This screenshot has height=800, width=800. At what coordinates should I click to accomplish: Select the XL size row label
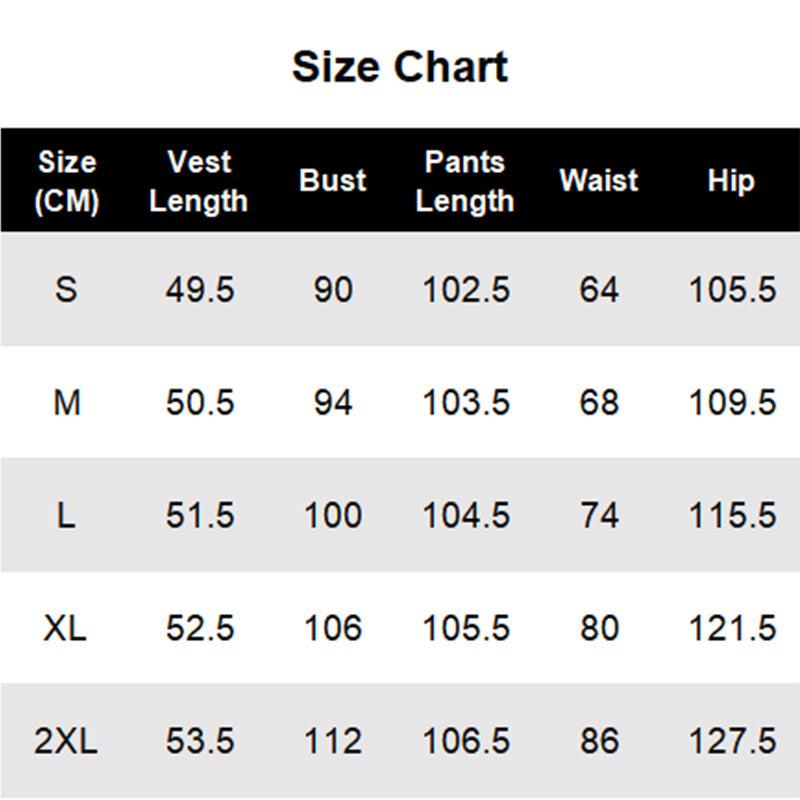click(65, 628)
